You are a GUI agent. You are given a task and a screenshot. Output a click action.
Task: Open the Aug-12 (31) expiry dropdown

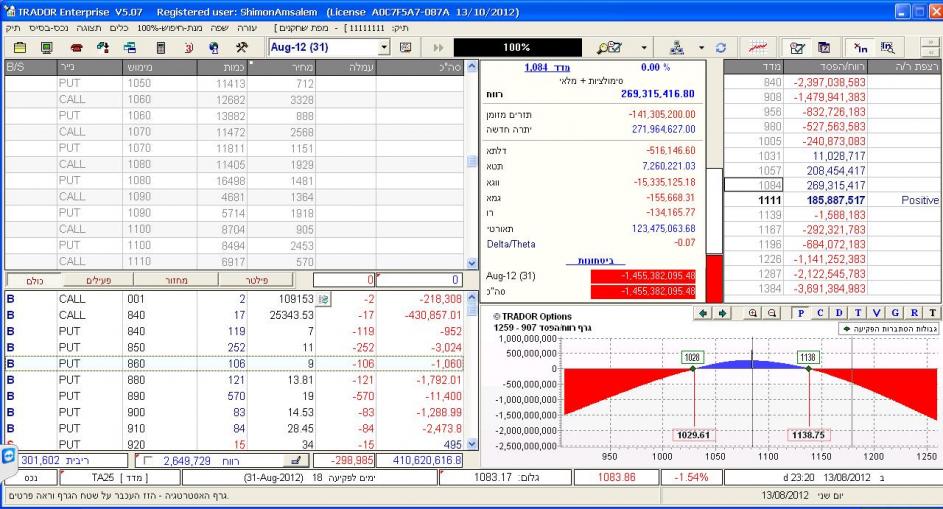tap(384, 47)
